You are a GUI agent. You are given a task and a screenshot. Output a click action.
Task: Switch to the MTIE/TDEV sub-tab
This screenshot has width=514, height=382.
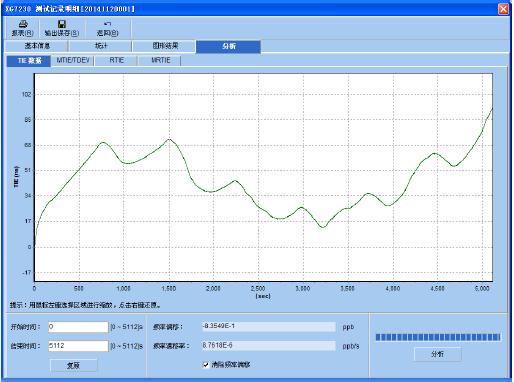pyautogui.click(x=73, y=60)
